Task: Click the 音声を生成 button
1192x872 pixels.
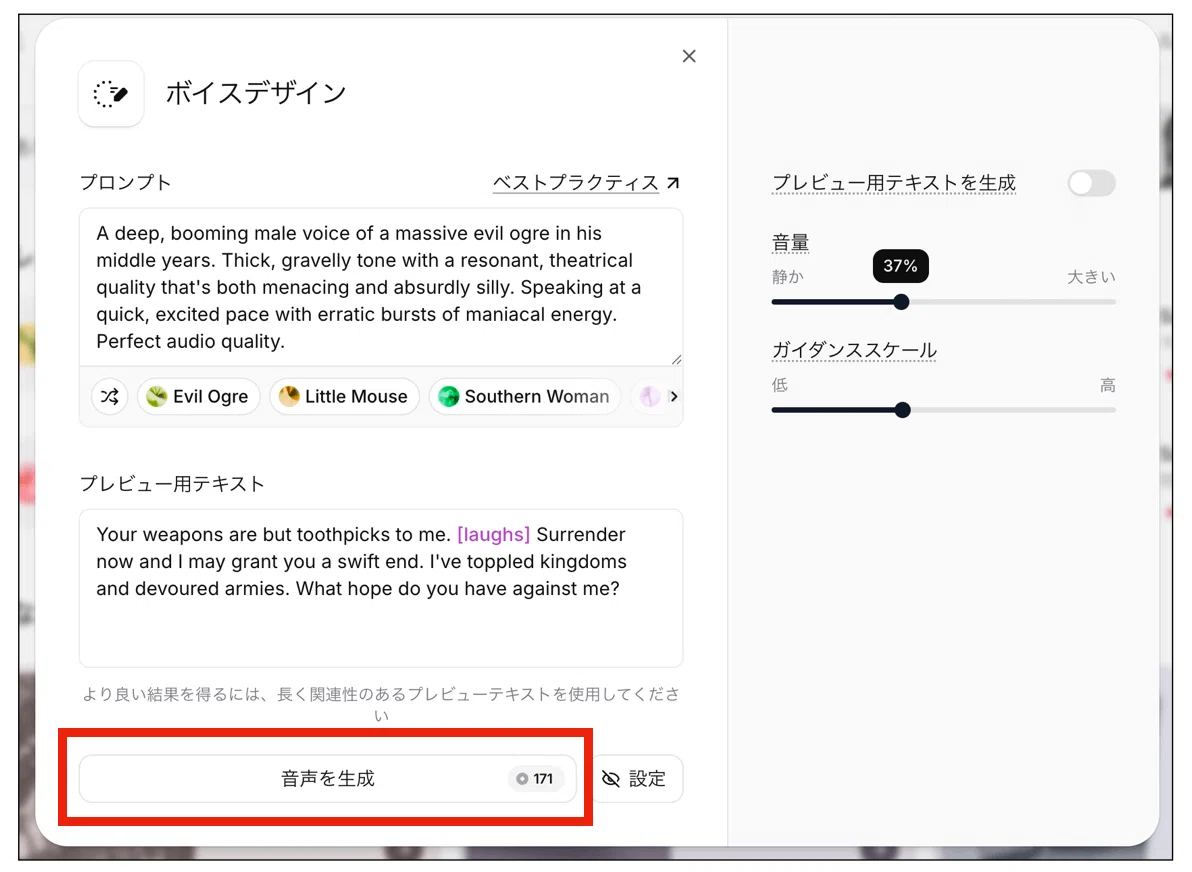Action: (328, 778)
